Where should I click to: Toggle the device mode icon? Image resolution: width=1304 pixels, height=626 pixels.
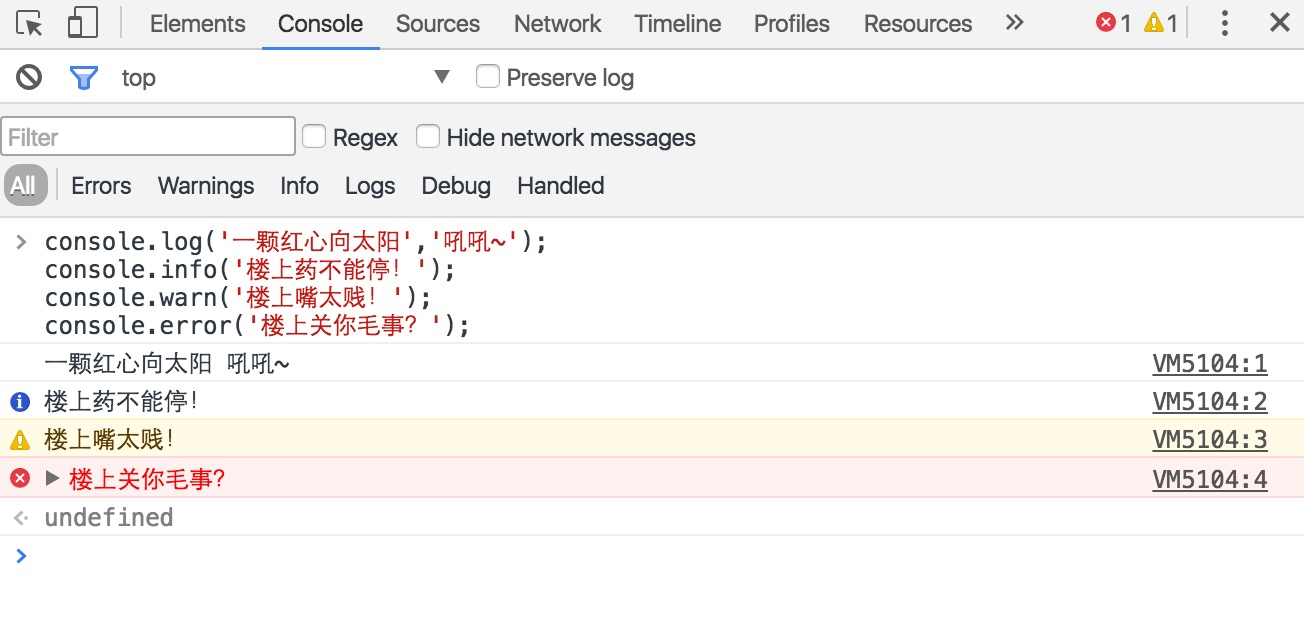point(82,23)
